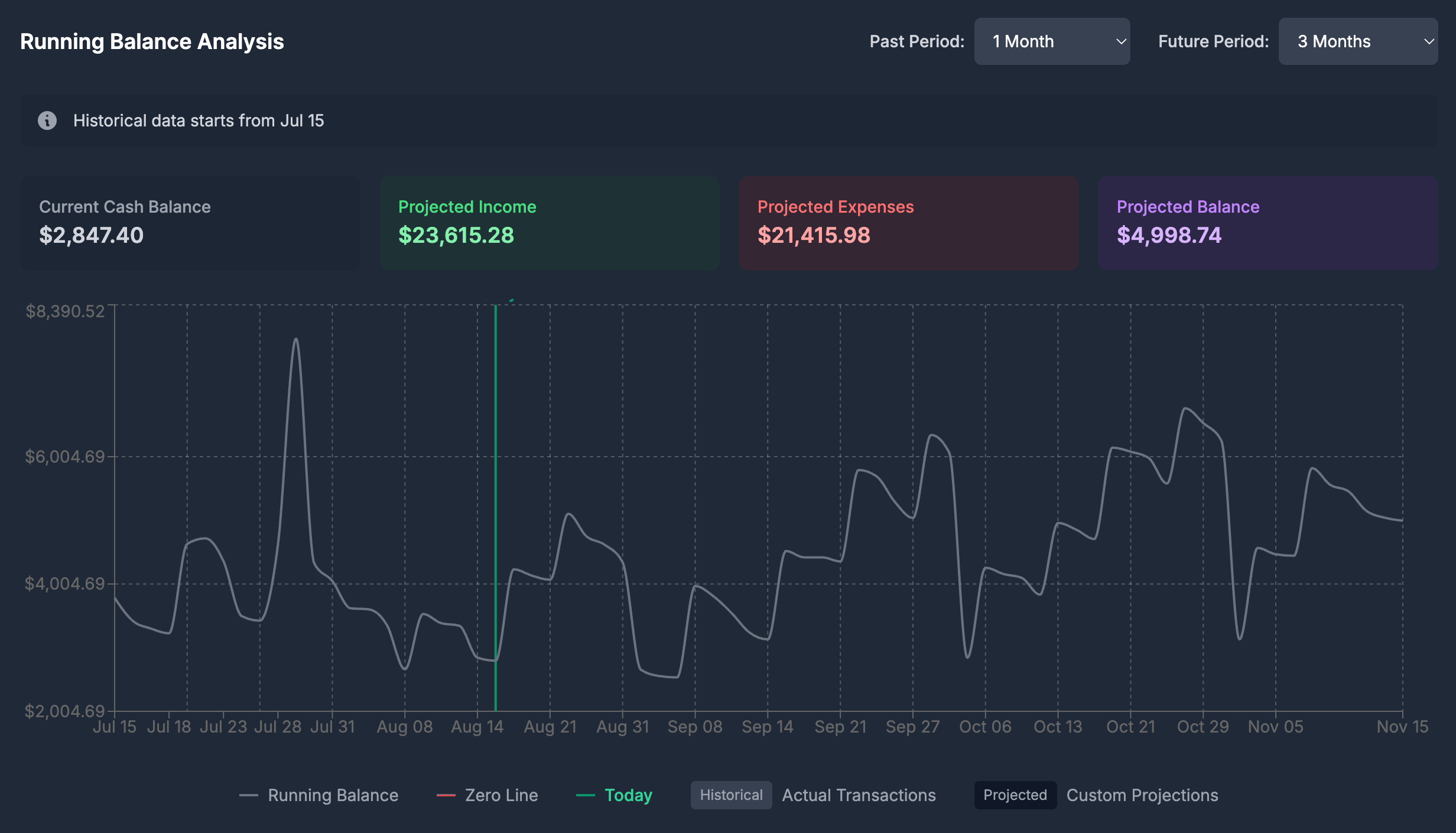Click the Past Period label
Image resolution: width=1456 pixels, height=833 pixels.
(x=916, y=41)
